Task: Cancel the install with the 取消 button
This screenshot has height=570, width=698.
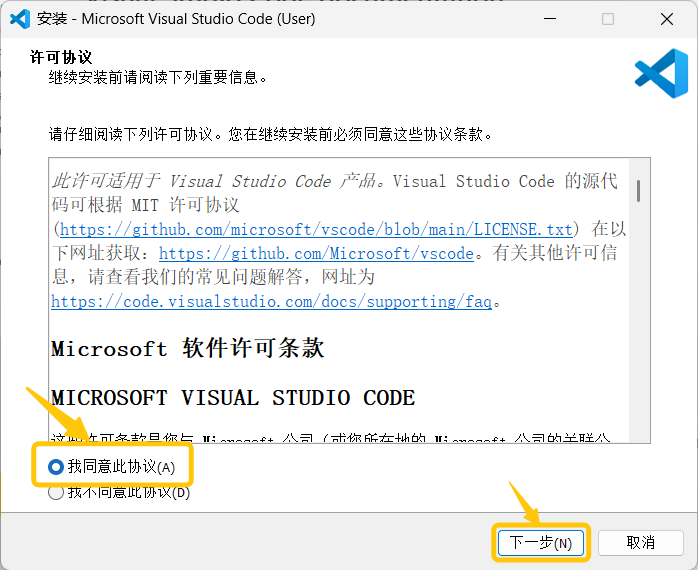Action: click(640, 543)
